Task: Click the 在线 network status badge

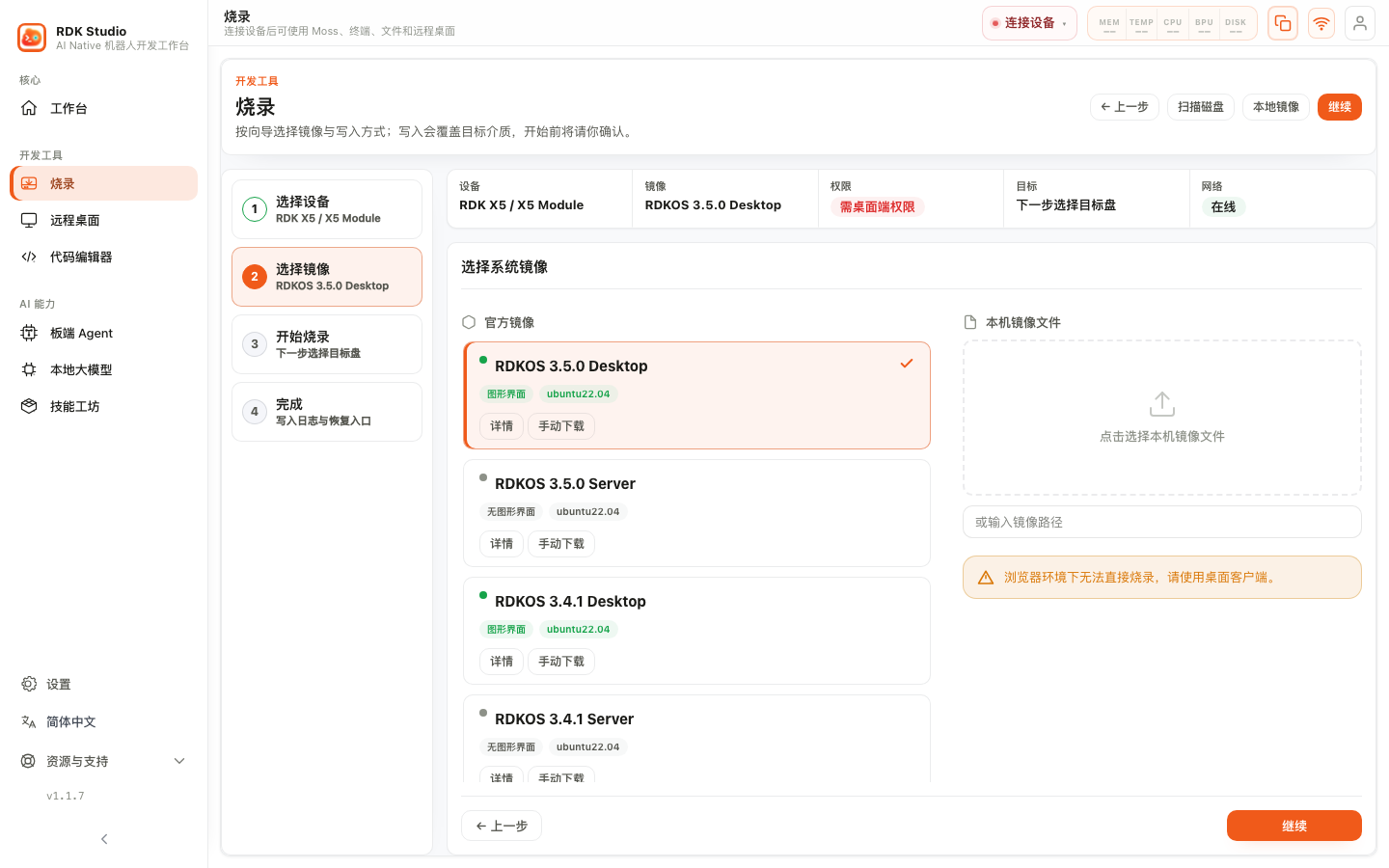Action: 1224,207
